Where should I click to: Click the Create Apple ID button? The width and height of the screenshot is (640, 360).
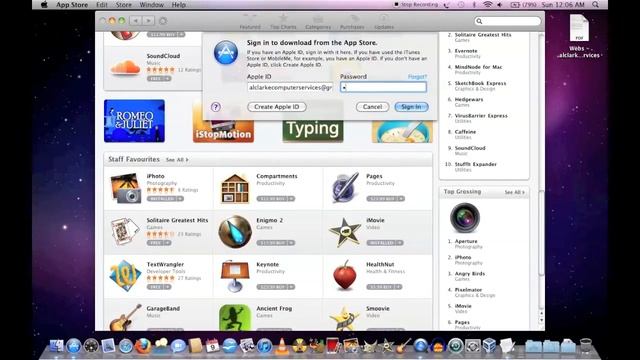click(x=277, y=107)
